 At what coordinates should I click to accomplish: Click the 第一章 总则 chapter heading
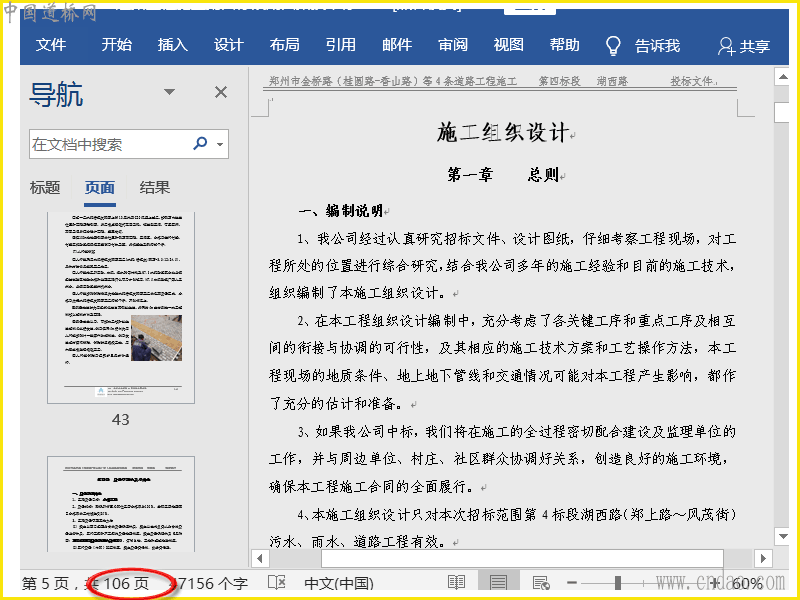click(x=503, y=174)
